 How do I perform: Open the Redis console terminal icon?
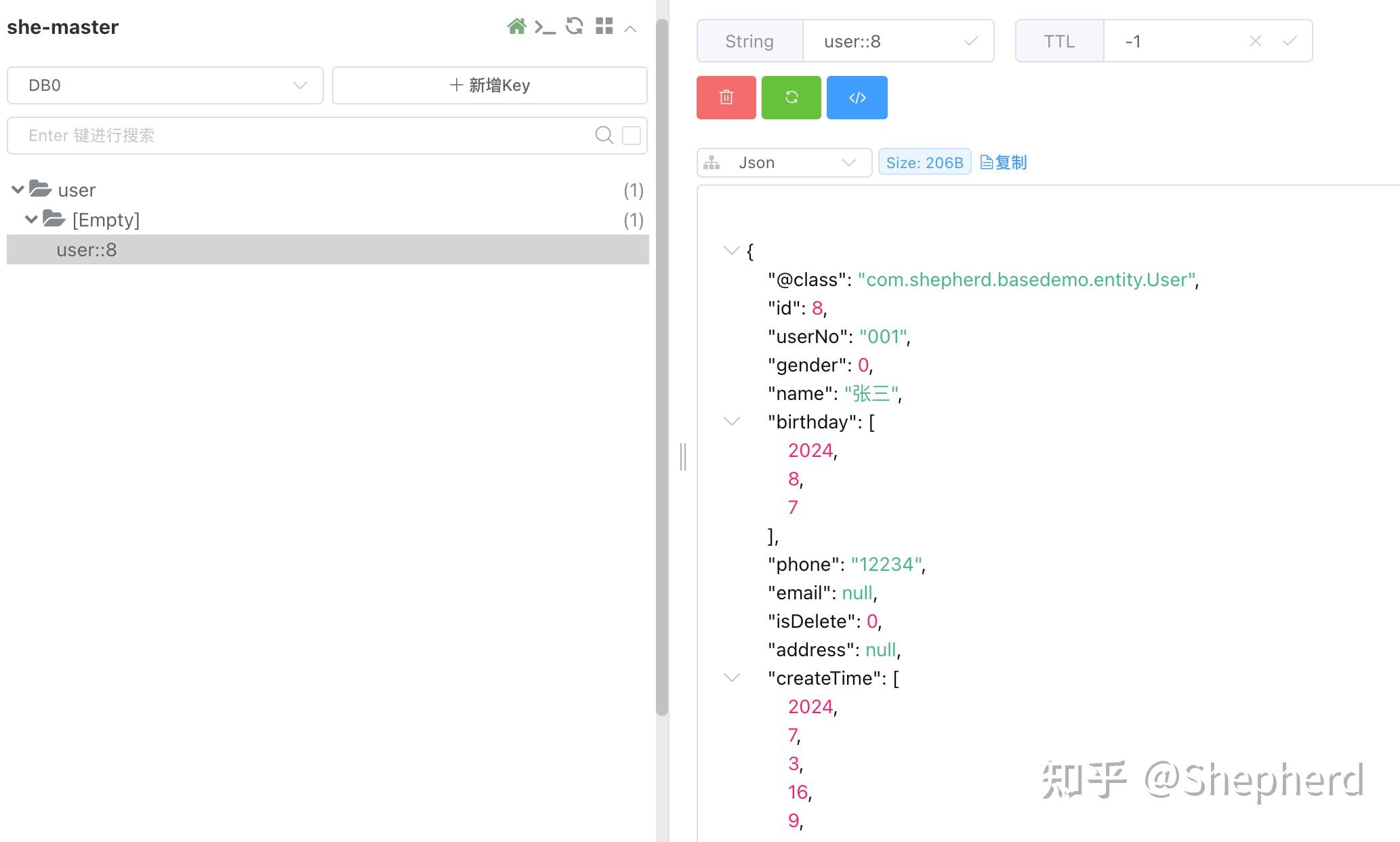pyautogui.click(x=545, y=26)
